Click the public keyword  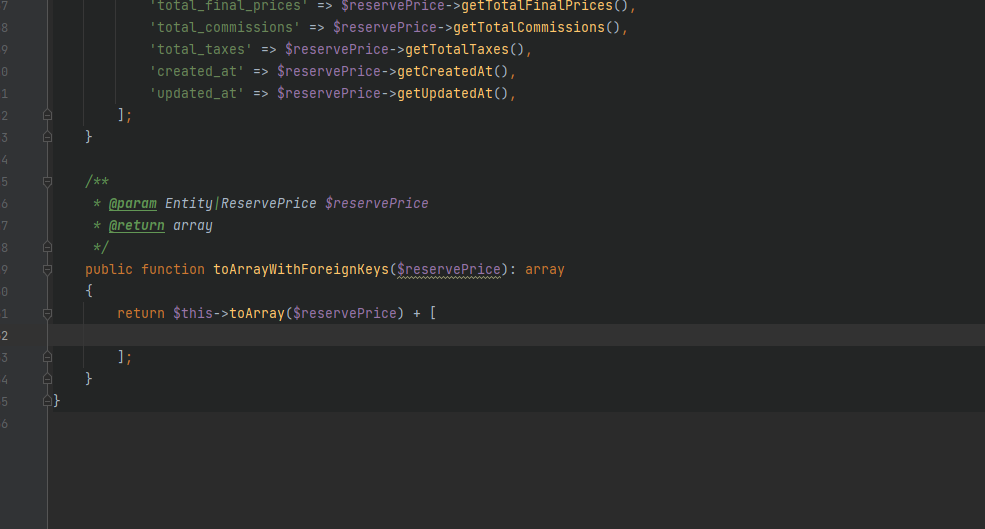[x=109, y=270]
